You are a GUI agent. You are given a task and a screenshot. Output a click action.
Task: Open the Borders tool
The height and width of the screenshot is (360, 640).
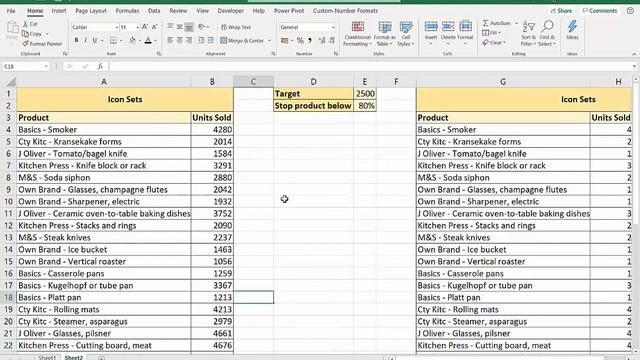point(113,40)
